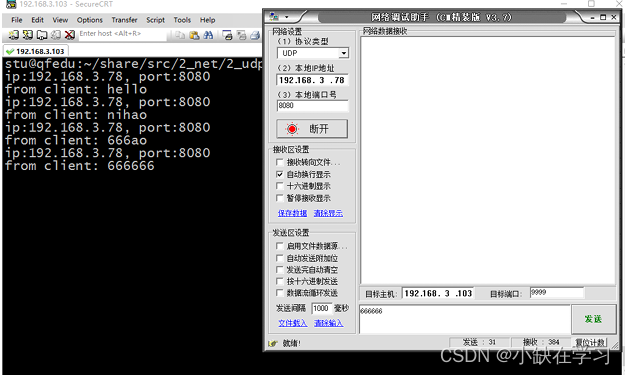Enable 接收转向文件 checkbox

pos(279,162)
